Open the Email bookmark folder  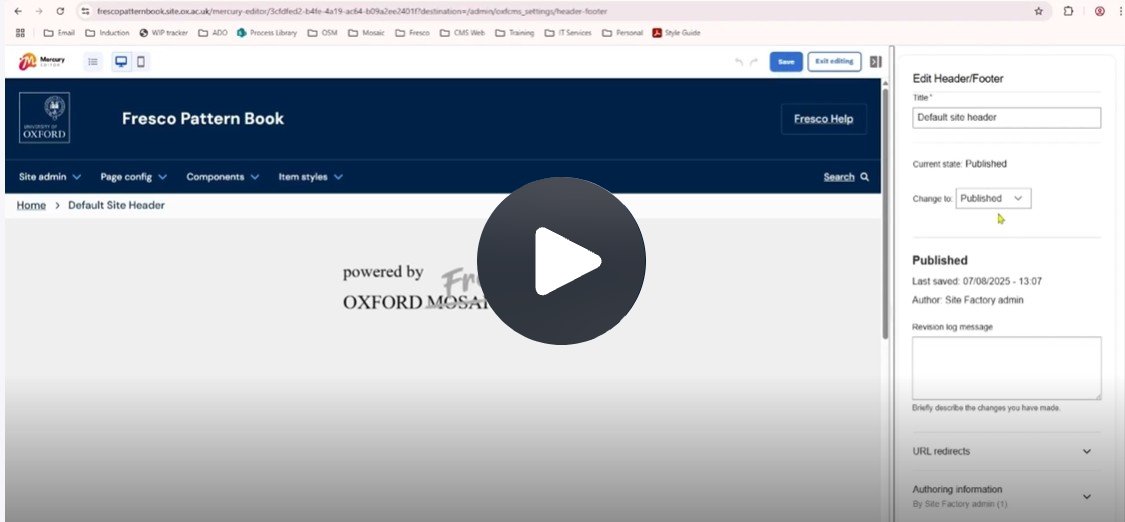tap(60, 33)
